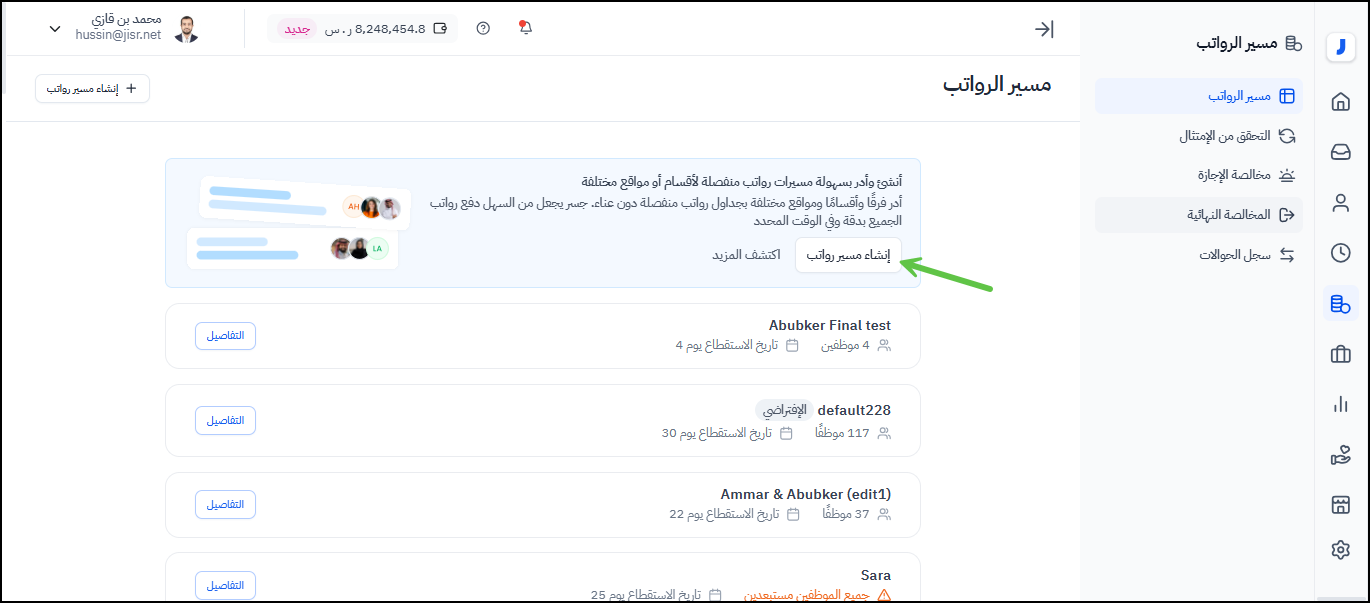1370x603 pixels.
Task: Click the clock attendance icon
Action: pyautogui.click(x=1340, y=253)
